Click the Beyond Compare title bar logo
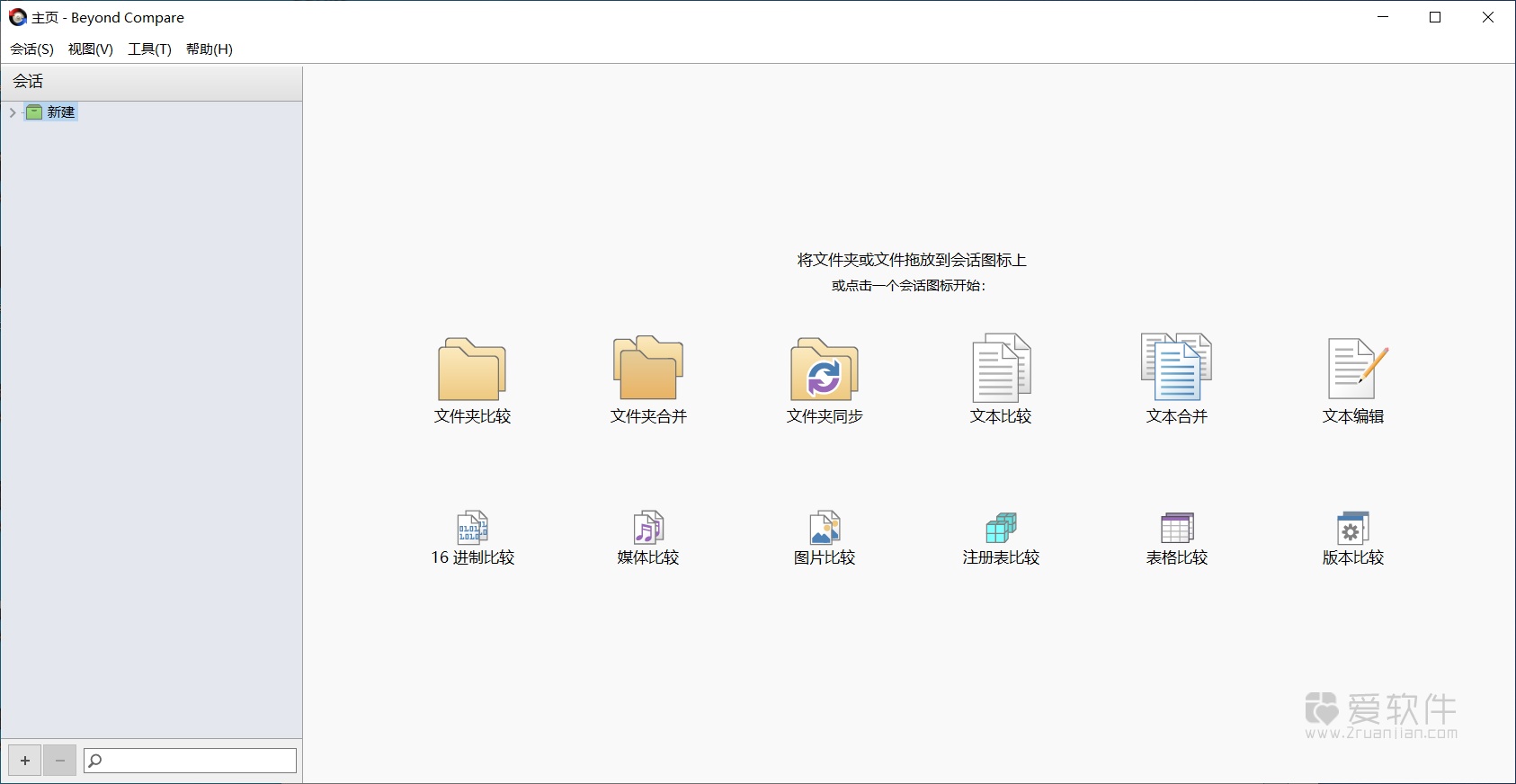1516x784 pixels. (x=17, y=17)
